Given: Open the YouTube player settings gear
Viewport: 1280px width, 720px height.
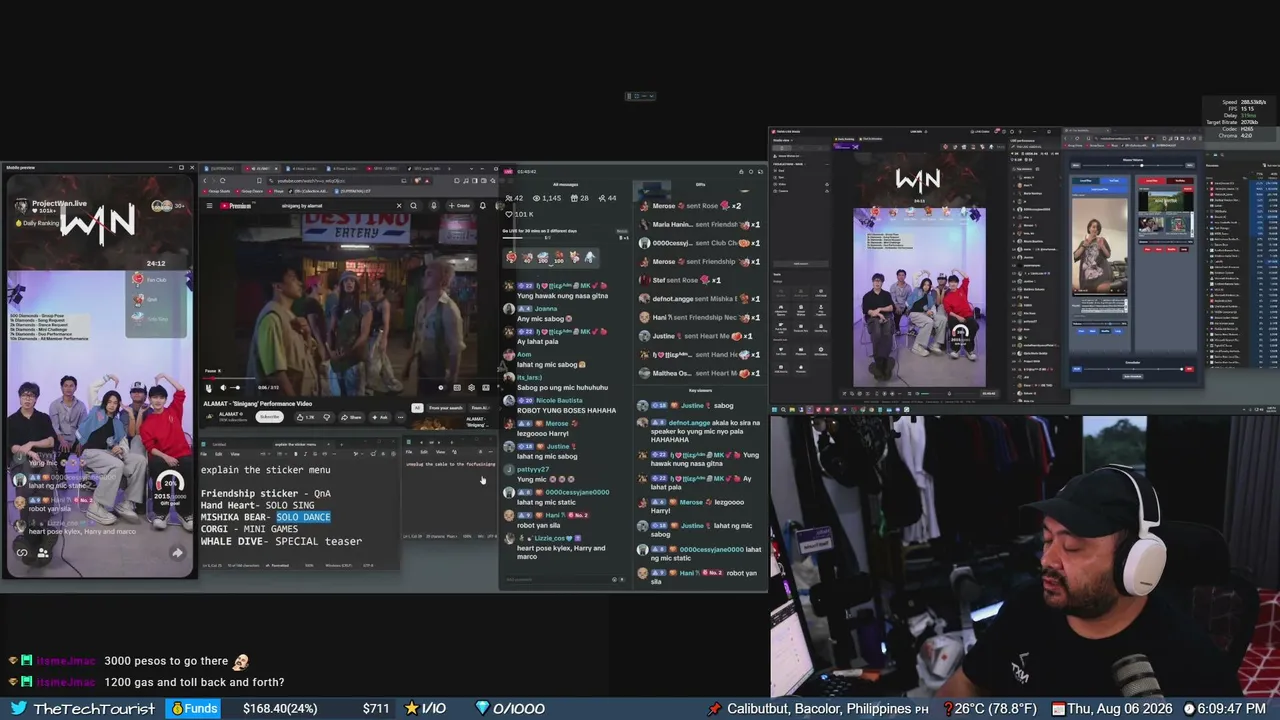Looking at the screenshot, I should (x=471, y=388).
